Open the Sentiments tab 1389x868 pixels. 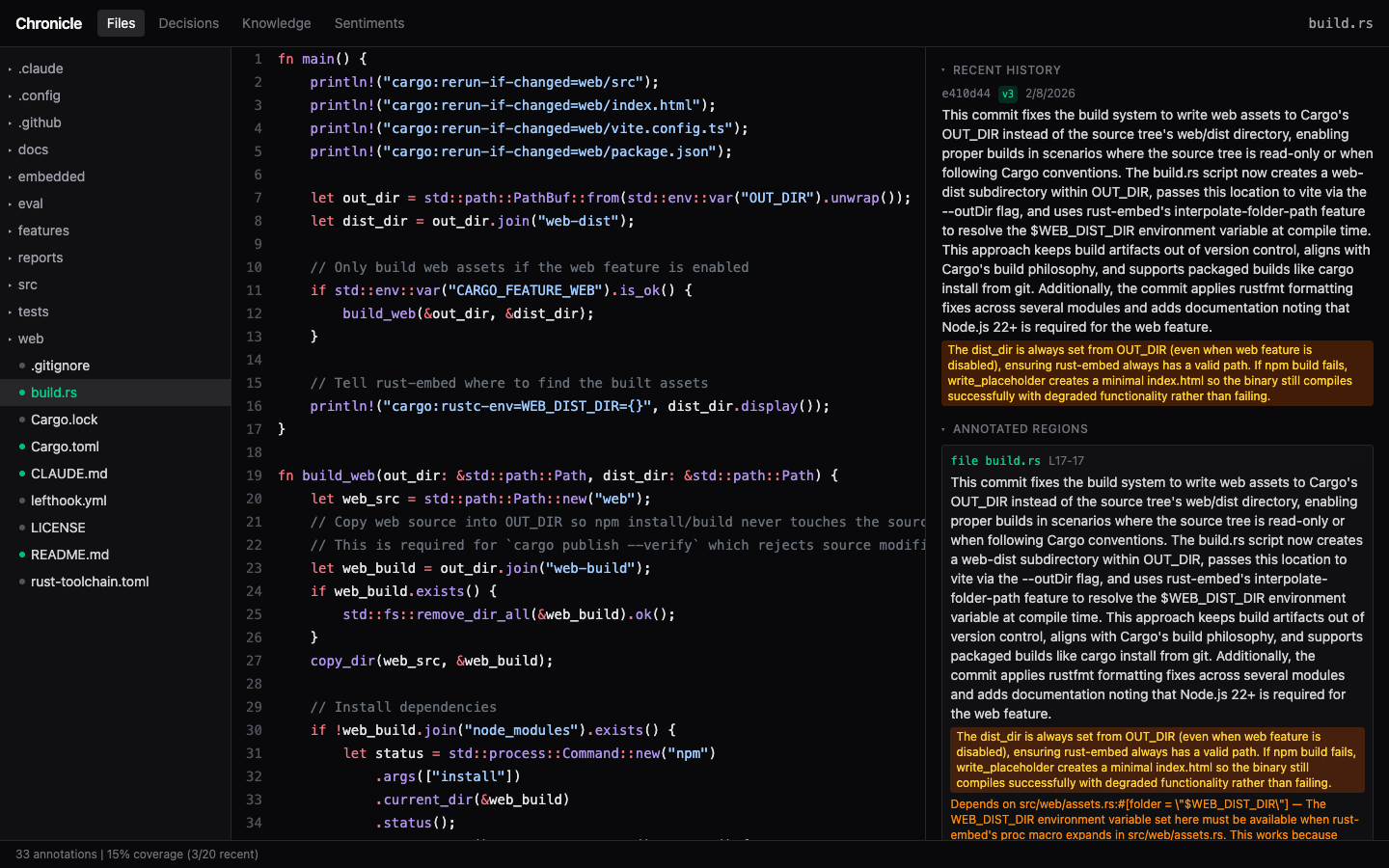coord(369,23)
